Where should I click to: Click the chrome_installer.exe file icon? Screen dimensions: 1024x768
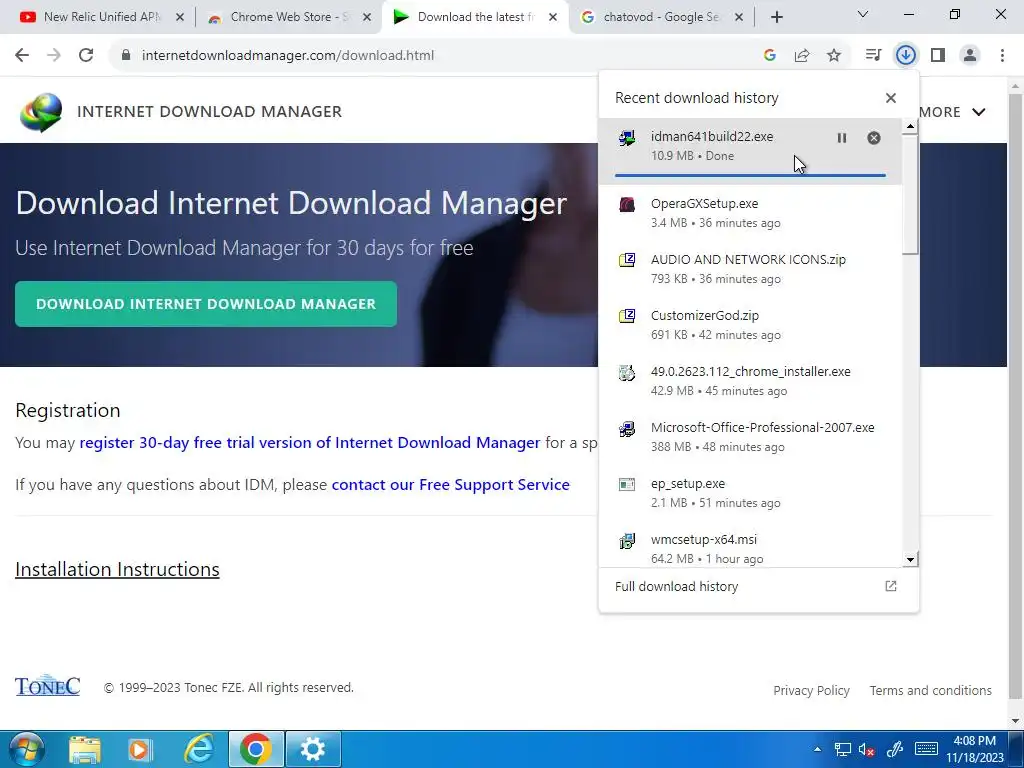pos(627,372)
